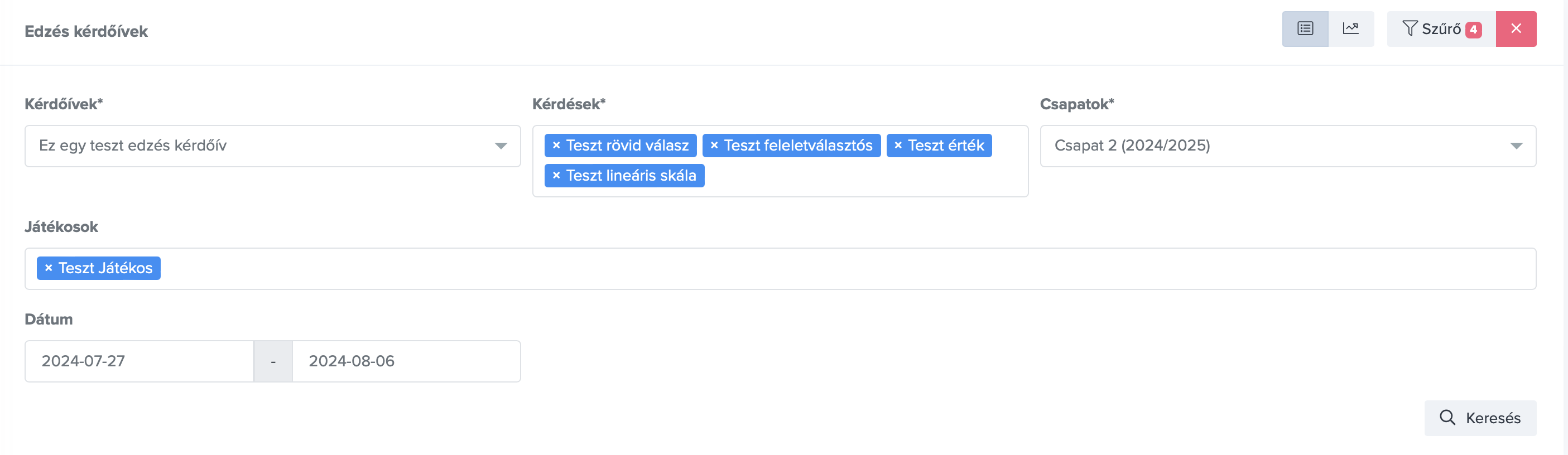This screenshot has height=455, width=1568.
Task: Remove the Teszt Játékos tag
Action: pyautogui.click(x=49, y=268)
